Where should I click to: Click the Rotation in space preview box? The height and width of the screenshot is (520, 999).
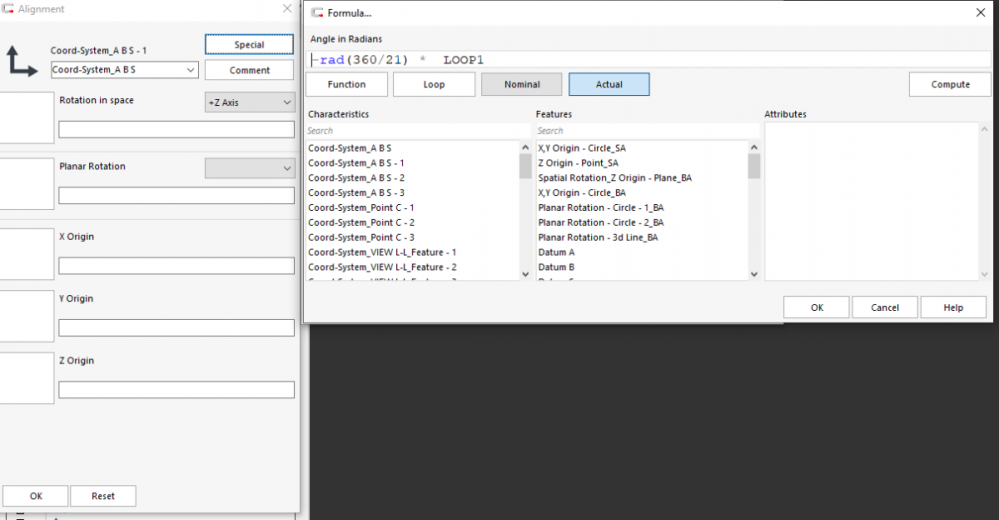coord(26,117)
